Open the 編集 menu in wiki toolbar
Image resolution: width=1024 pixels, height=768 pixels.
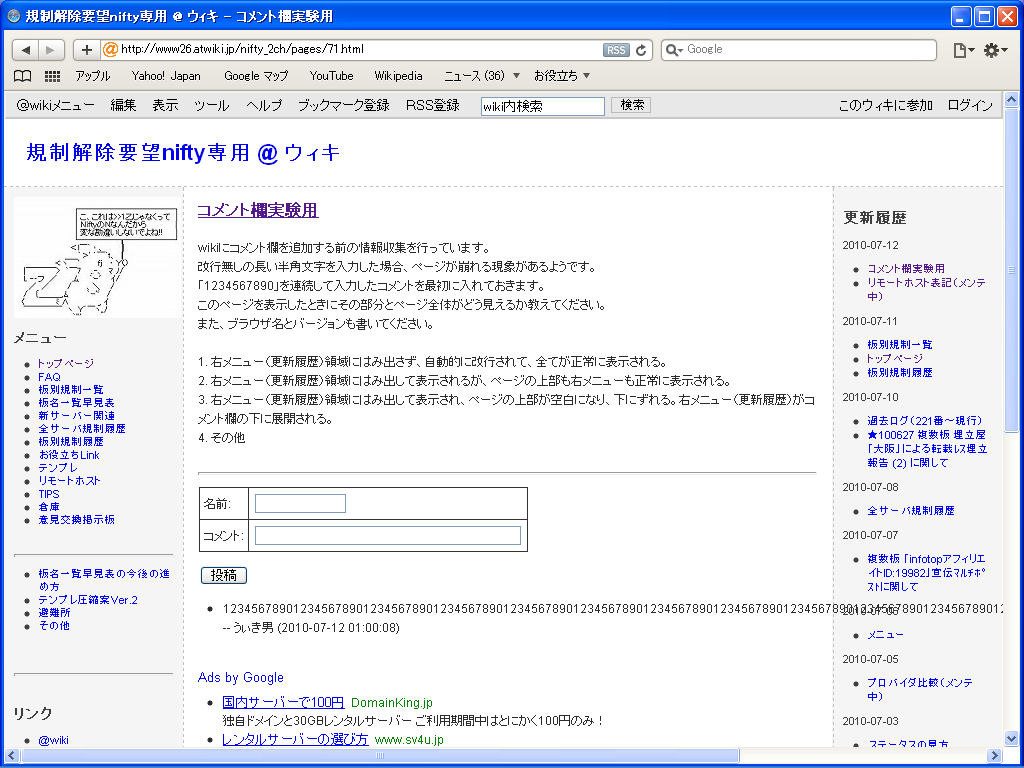tap(123, 105)
